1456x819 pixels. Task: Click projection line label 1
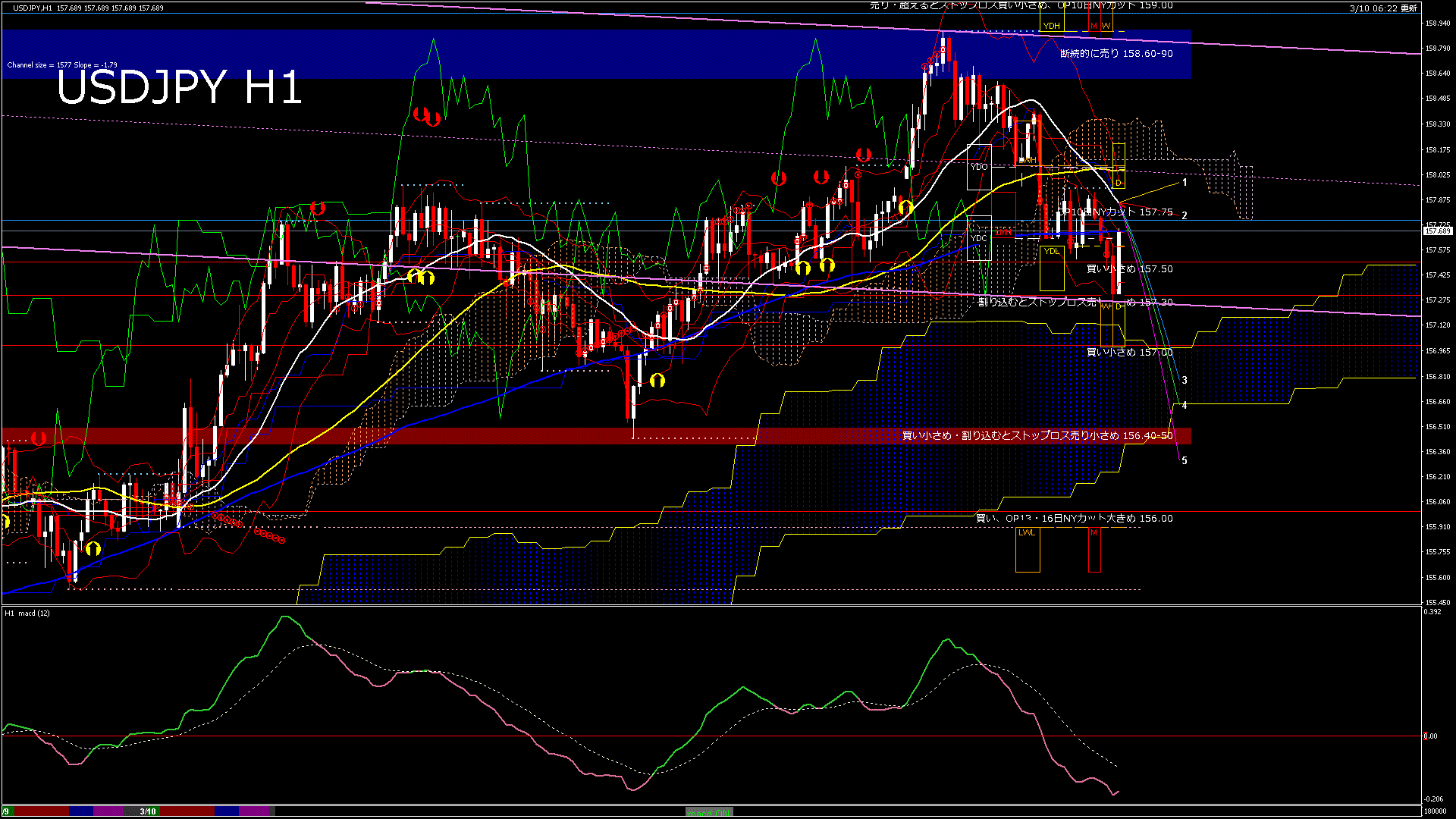point(1185,183)
